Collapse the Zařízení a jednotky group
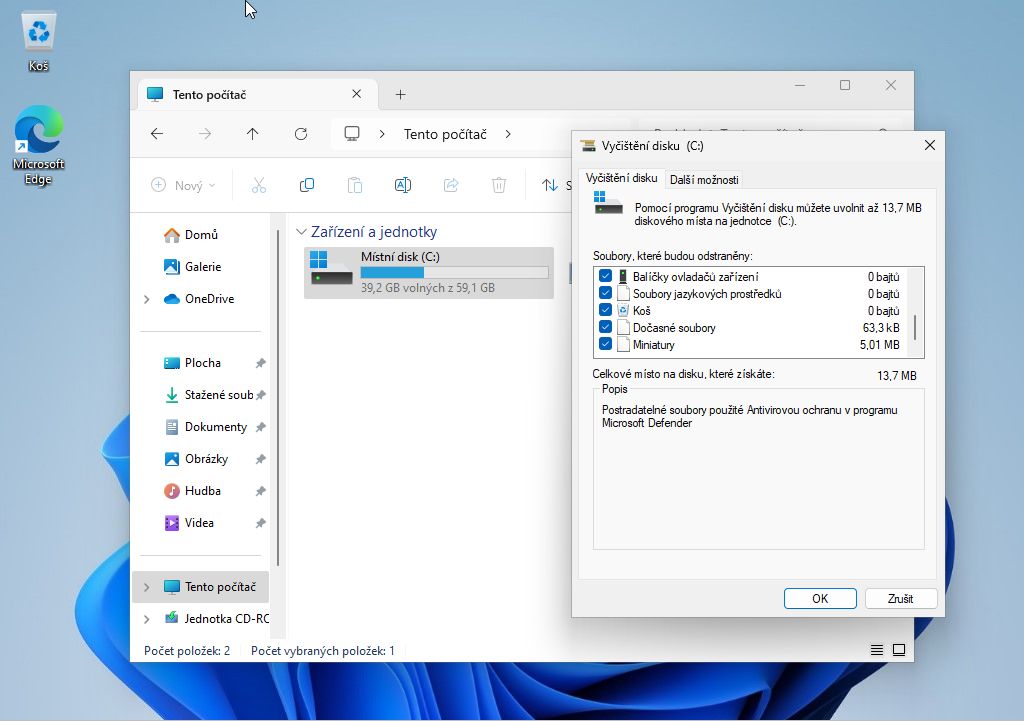 pos(301,232)
